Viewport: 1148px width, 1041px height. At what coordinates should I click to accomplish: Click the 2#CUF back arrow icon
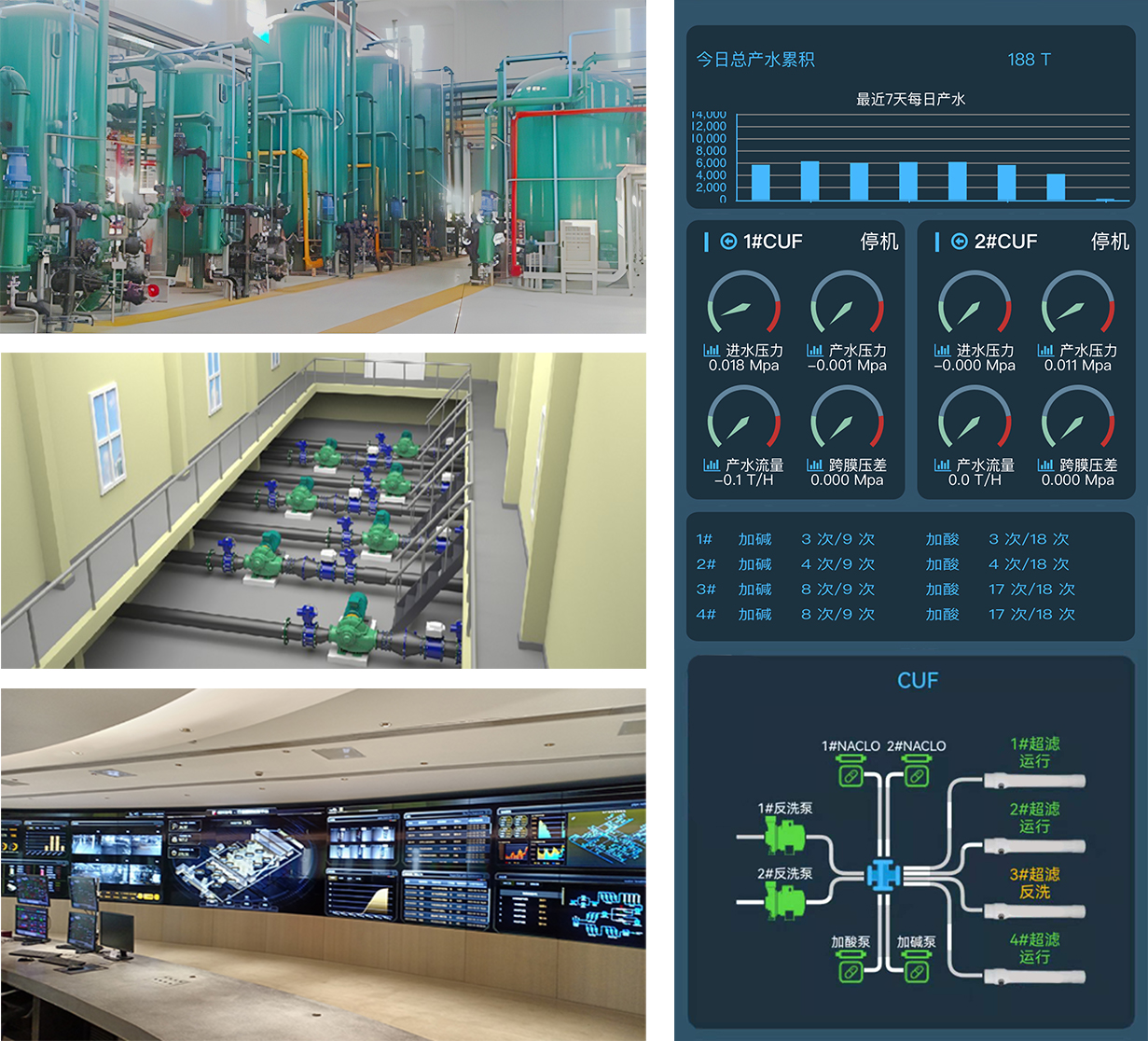tap(959, 242)
